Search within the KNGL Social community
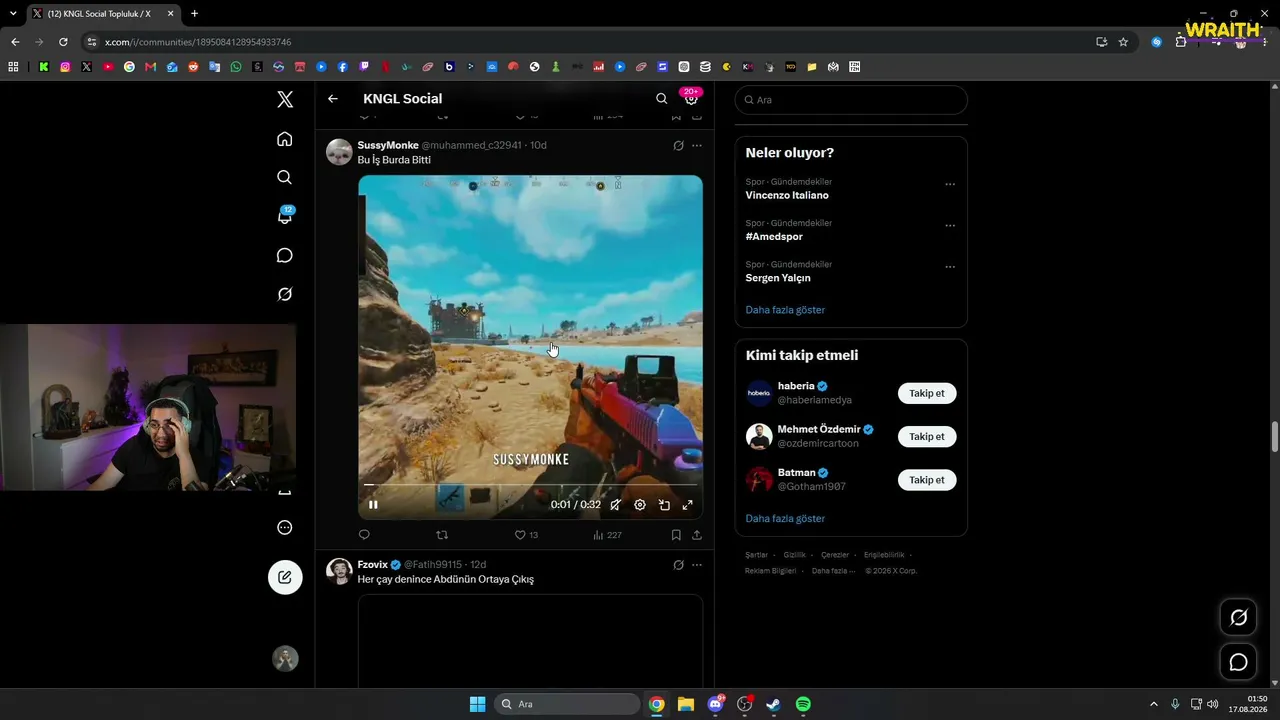Screen dimensions: 1280x720 click(x=661, y=99)
